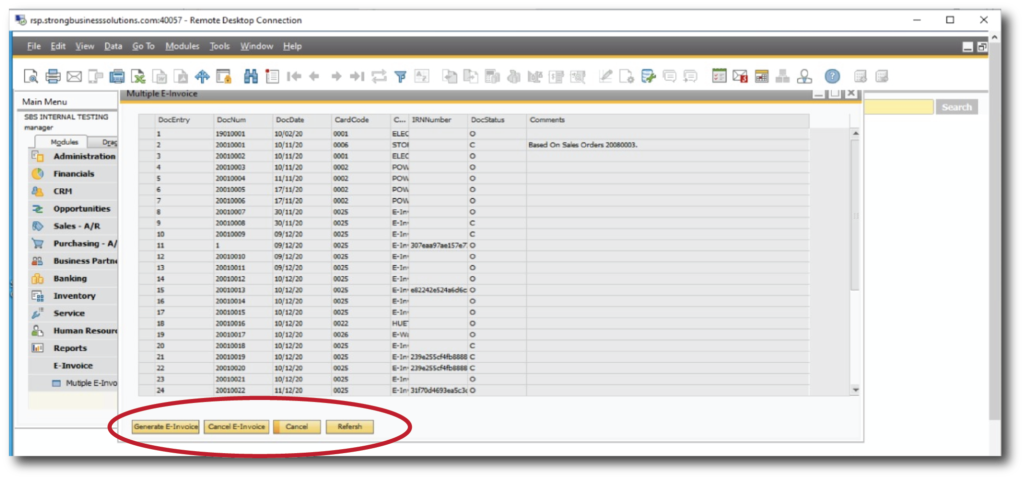Image resolution: width=1024 pixels, height=479 pixels.
Task: Open the Tools menu
Action: tap(219, 46)
